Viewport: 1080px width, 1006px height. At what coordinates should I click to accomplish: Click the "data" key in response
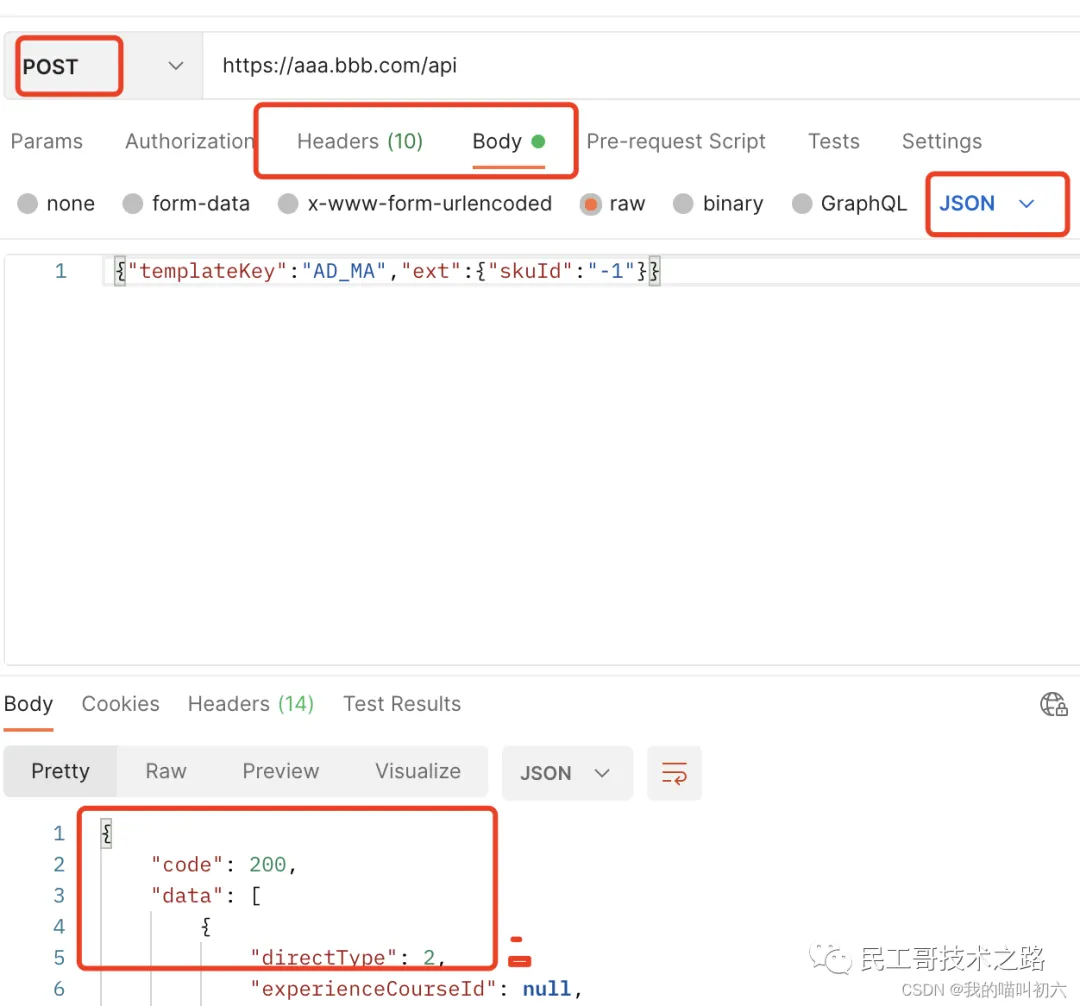pyautogui.click(x=187, y=895)
